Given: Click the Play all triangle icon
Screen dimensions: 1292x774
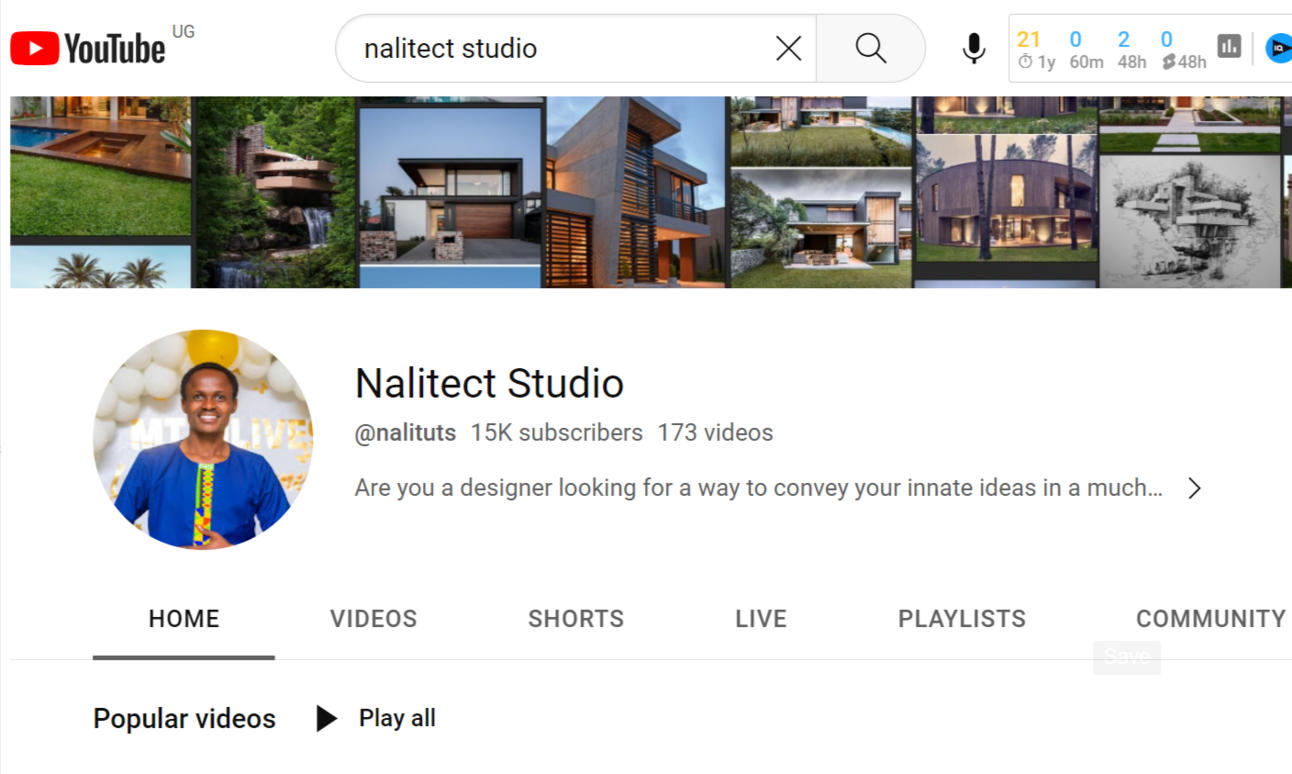Looking at the screenshot, I should point(326,718).
